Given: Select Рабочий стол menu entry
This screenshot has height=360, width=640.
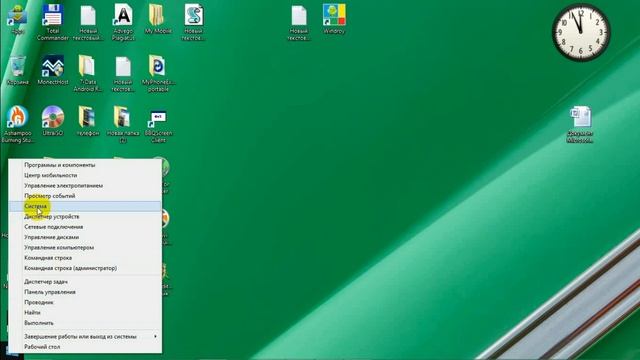Looking at the screenshot, I should click(x=85, y=347).
